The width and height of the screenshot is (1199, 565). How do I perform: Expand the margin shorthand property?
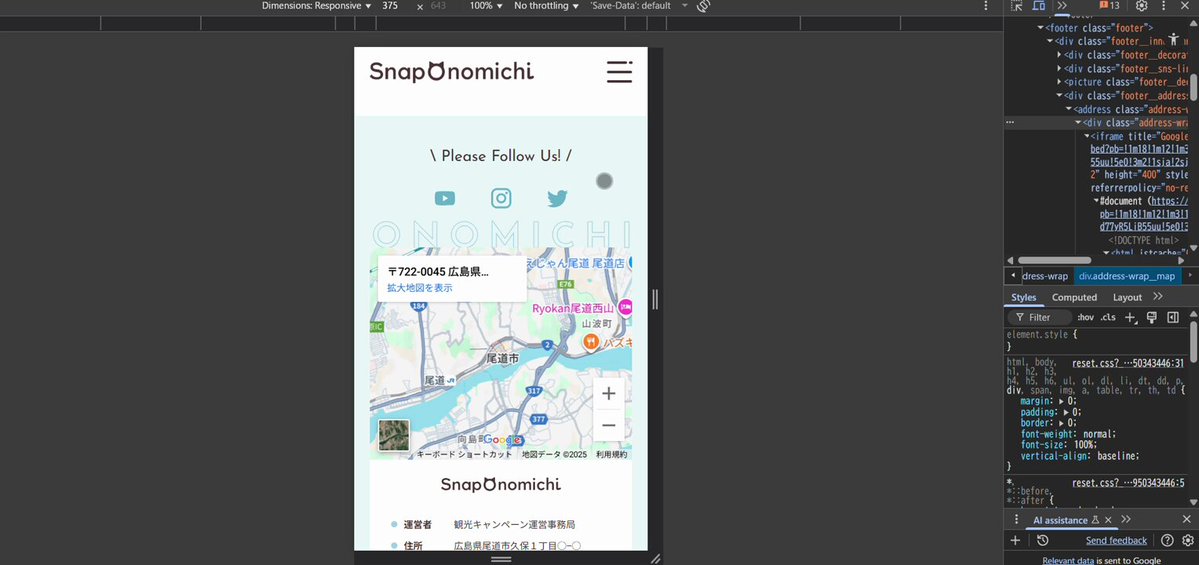1062,401
